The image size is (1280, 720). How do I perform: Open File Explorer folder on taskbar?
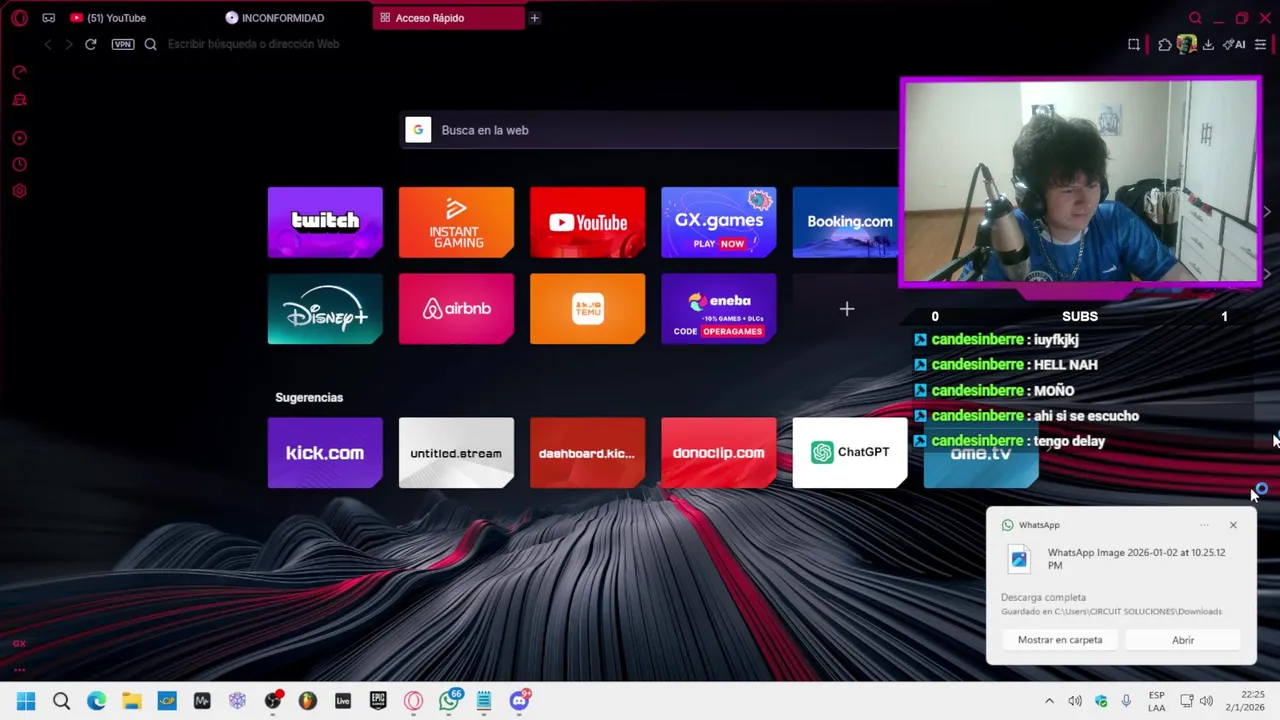pyautogui.click(x=131, y=701)
